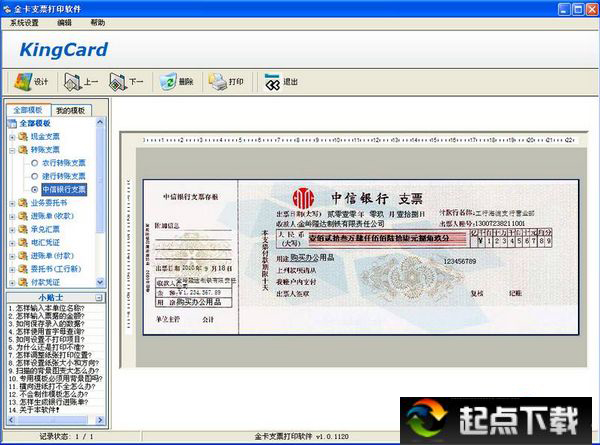Open tip 7 怎样调整纸张打印位置
This screenshot has width=600, height=445.
tap(50, 355)
